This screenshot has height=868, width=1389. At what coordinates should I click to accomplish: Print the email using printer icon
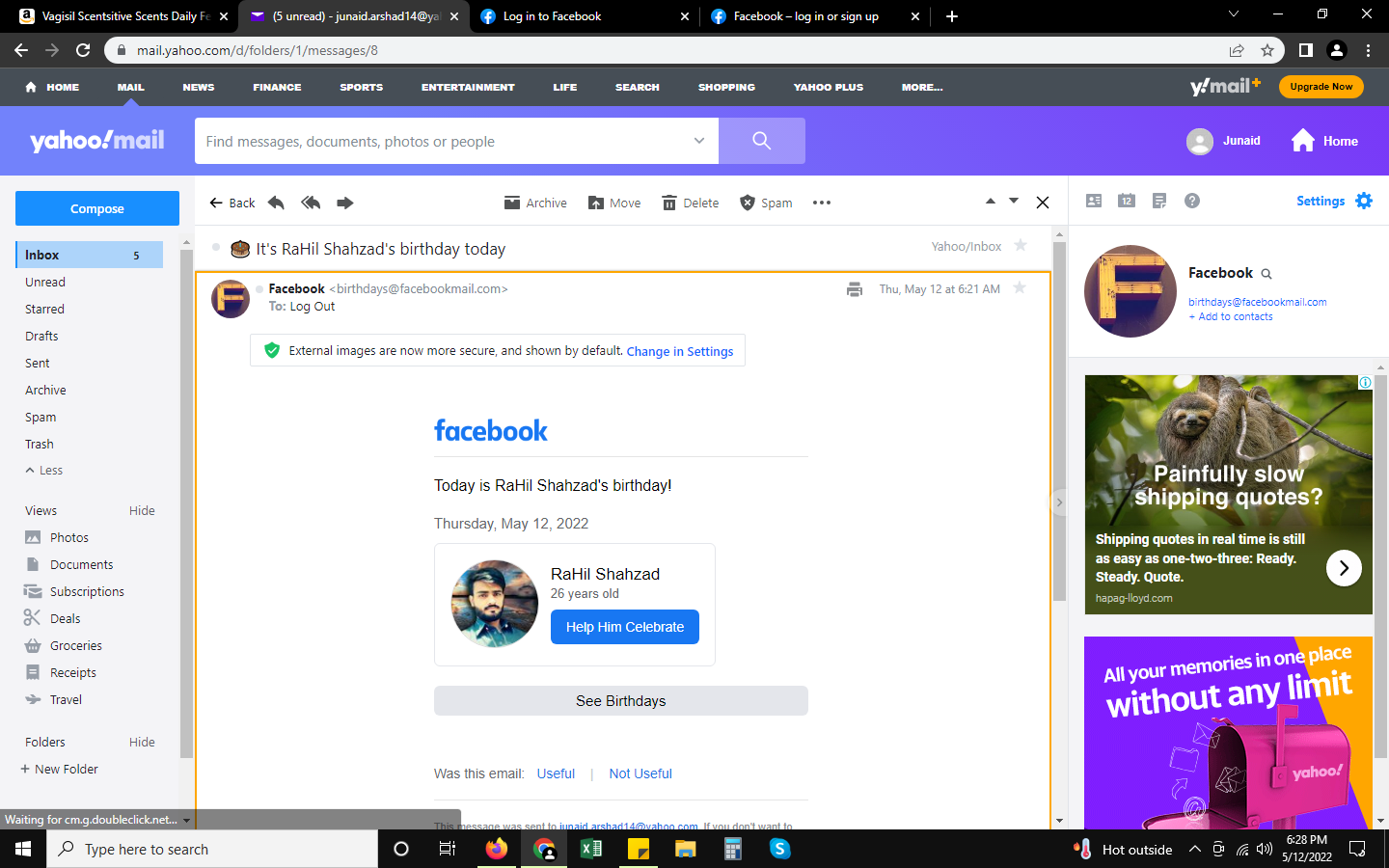[x=854, y=289]
